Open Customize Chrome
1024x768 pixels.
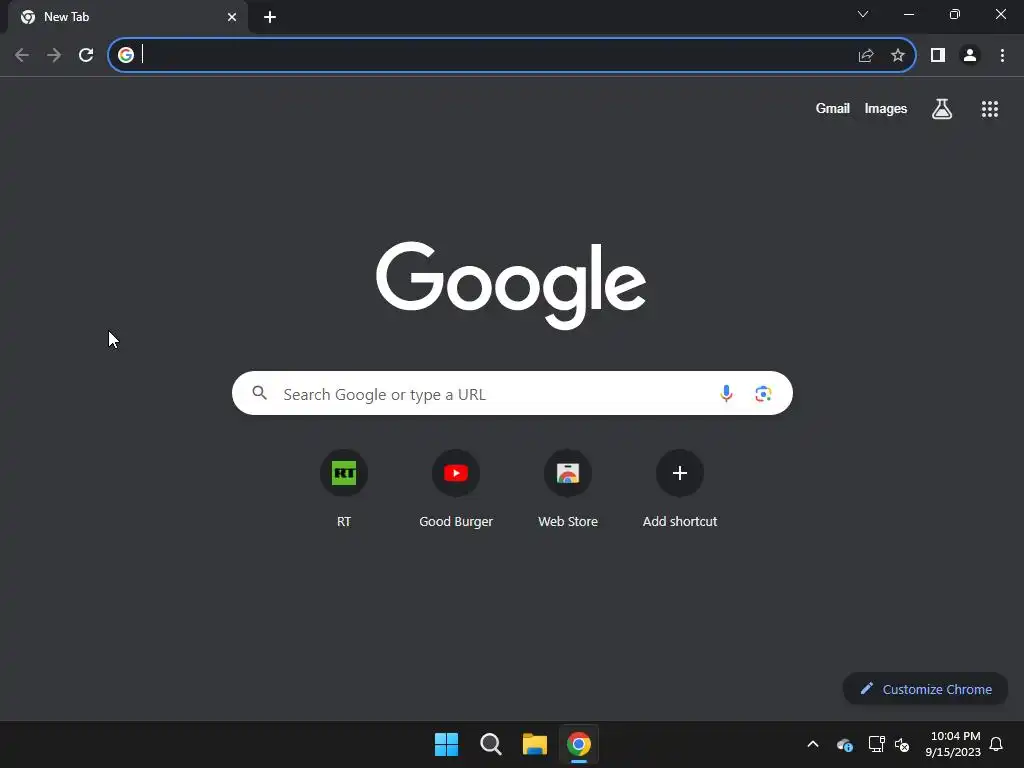coord(925,689)
